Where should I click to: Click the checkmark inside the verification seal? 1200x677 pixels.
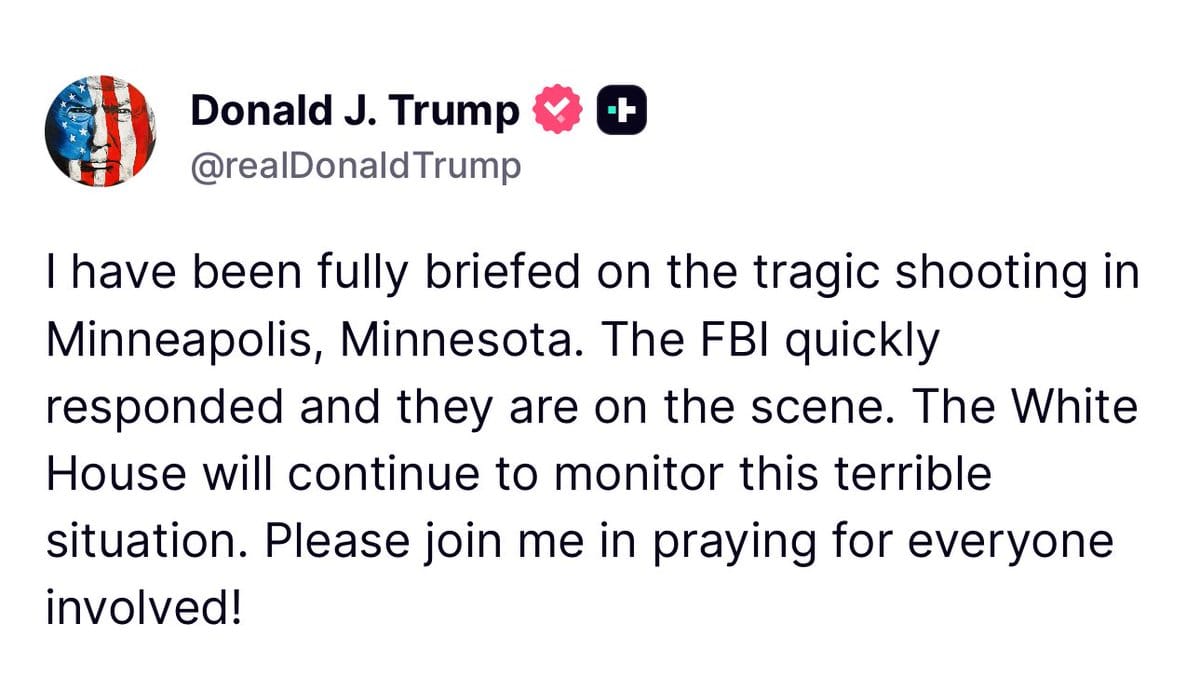pyautogui.click(x=556, y=105)
